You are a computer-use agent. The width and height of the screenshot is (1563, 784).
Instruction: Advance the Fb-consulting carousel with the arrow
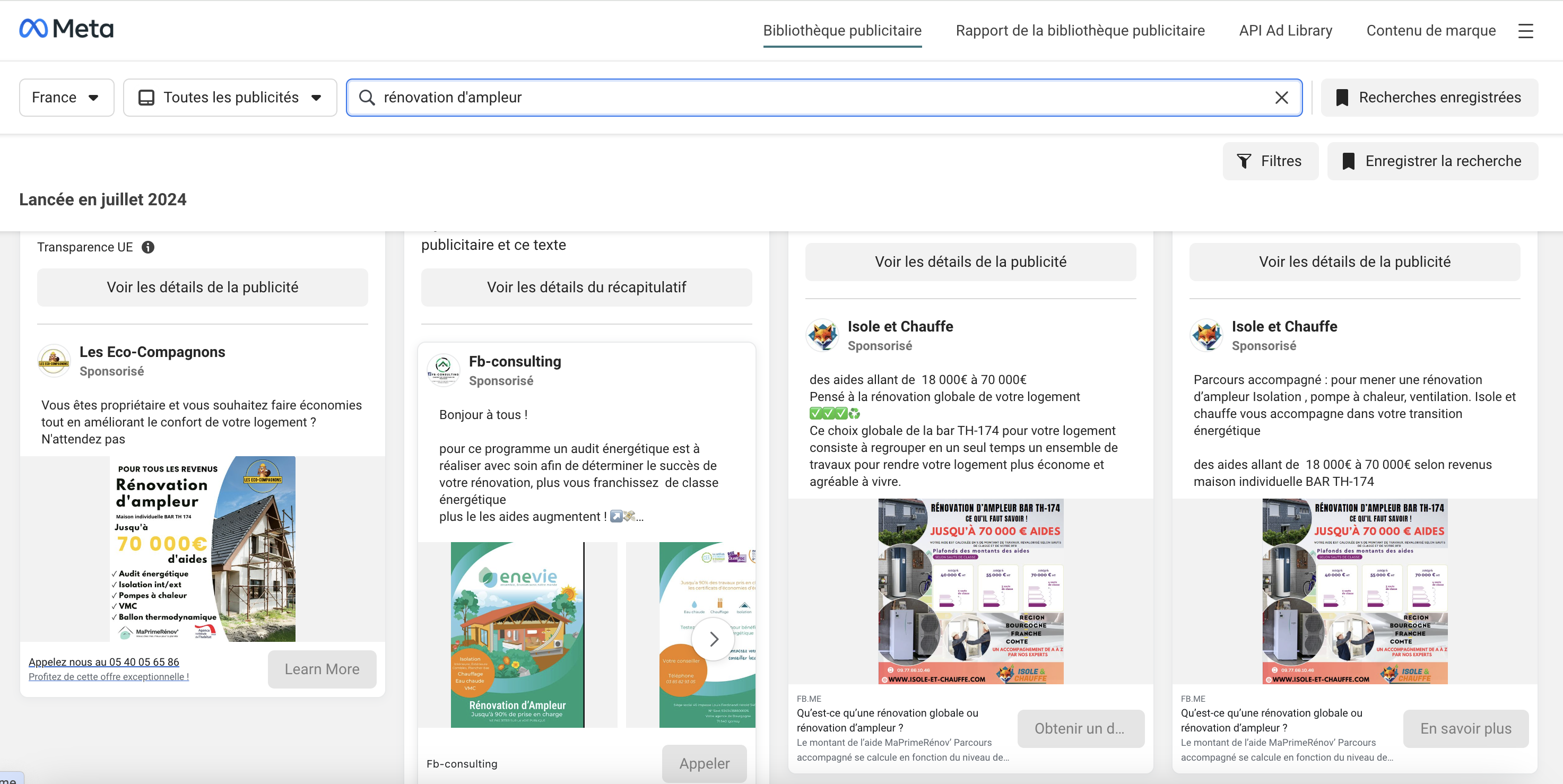tap(714, 639)
